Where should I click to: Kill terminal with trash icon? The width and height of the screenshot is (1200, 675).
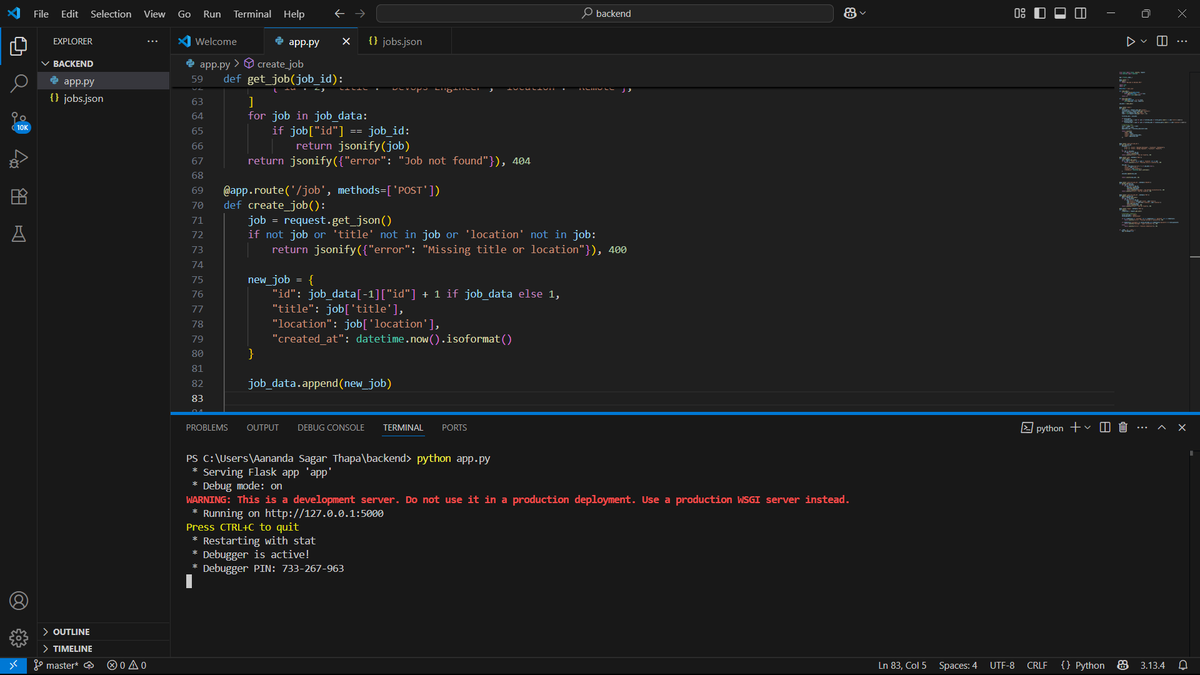[1122, 427]
